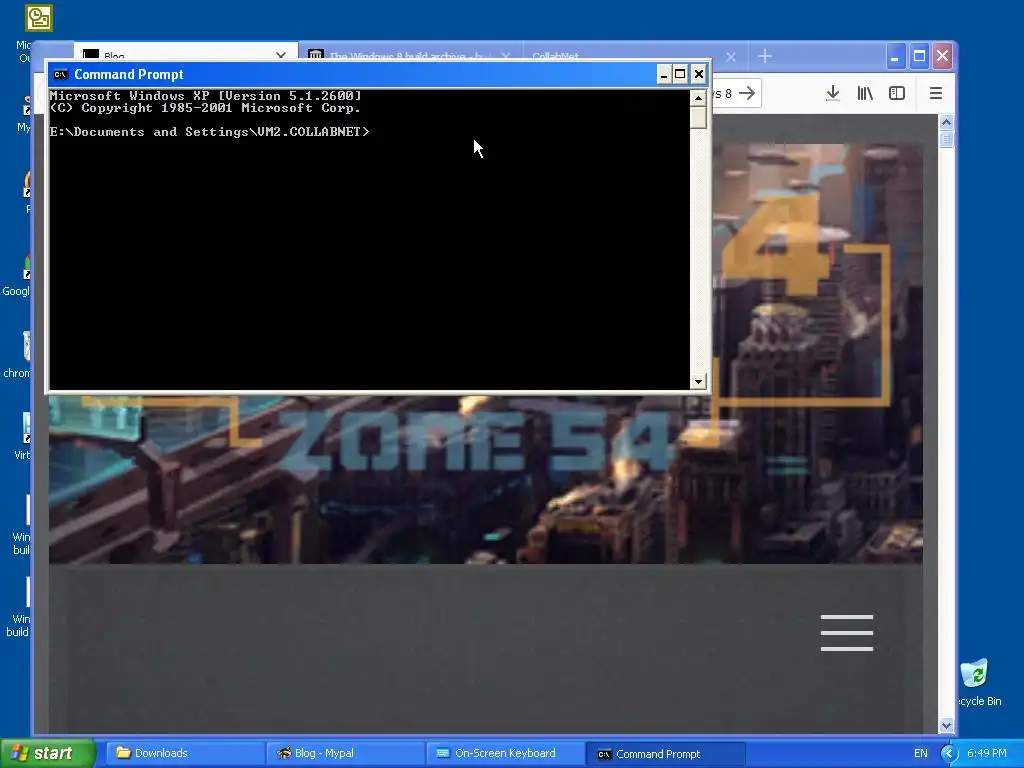Viewport: 1024px width, 768px height.
Task: Select the yellow desktop icon above Command Prompt
Action: coord(39,18)
